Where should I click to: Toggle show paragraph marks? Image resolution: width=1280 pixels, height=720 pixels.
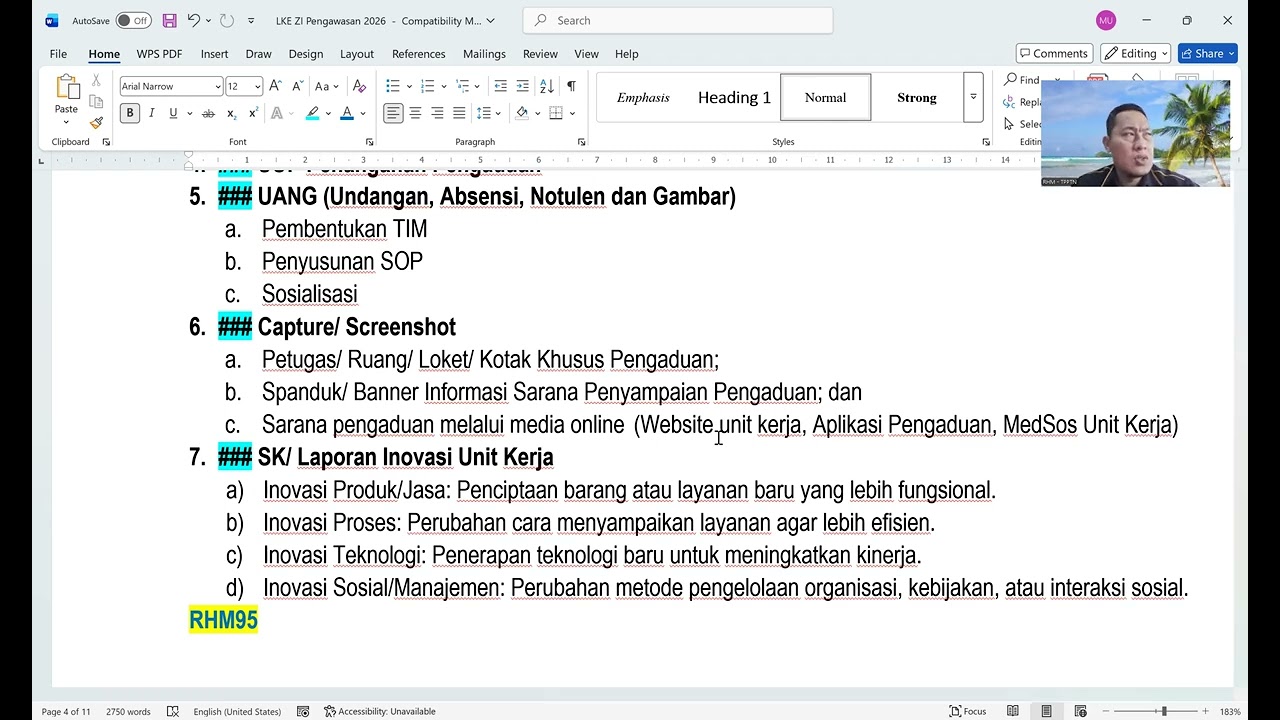click(571, 86)
